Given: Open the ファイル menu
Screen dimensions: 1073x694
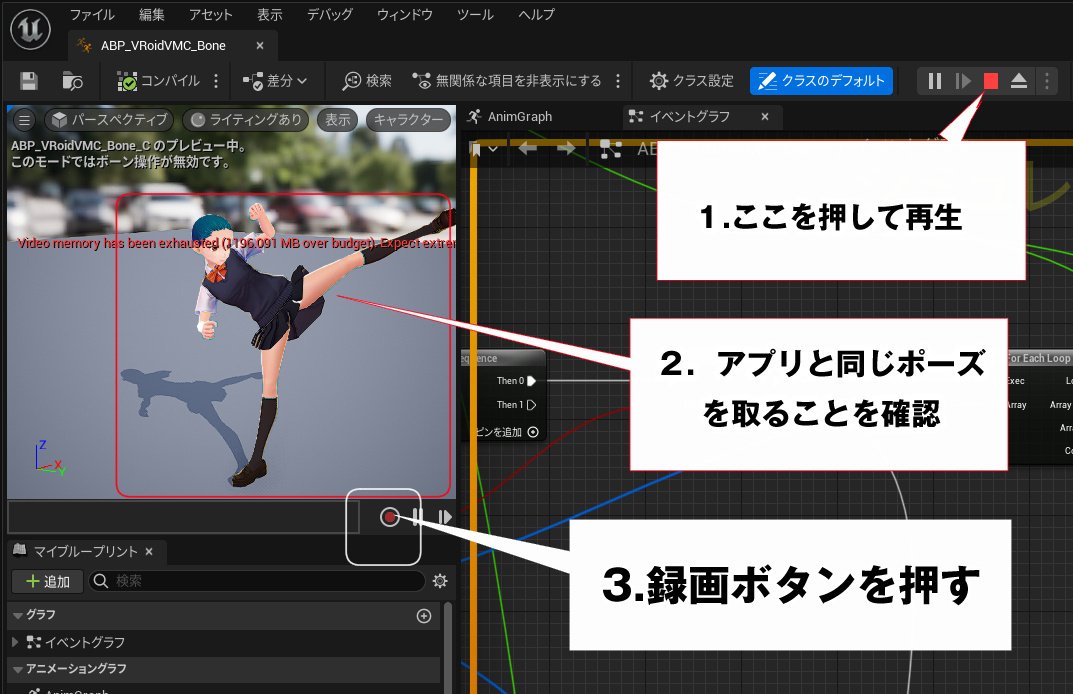Looking at the screenshot, I should click(x=92, y=14).
